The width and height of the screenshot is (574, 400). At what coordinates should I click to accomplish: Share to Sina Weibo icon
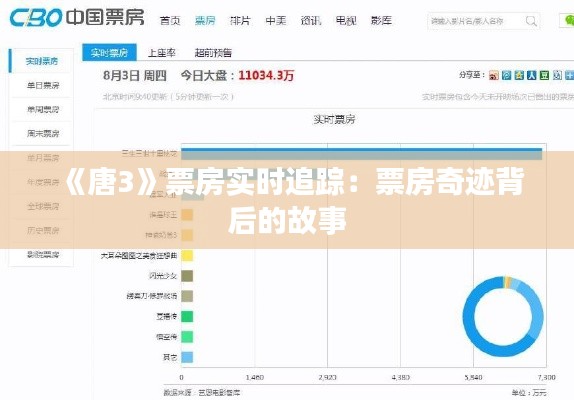(494, 75)
